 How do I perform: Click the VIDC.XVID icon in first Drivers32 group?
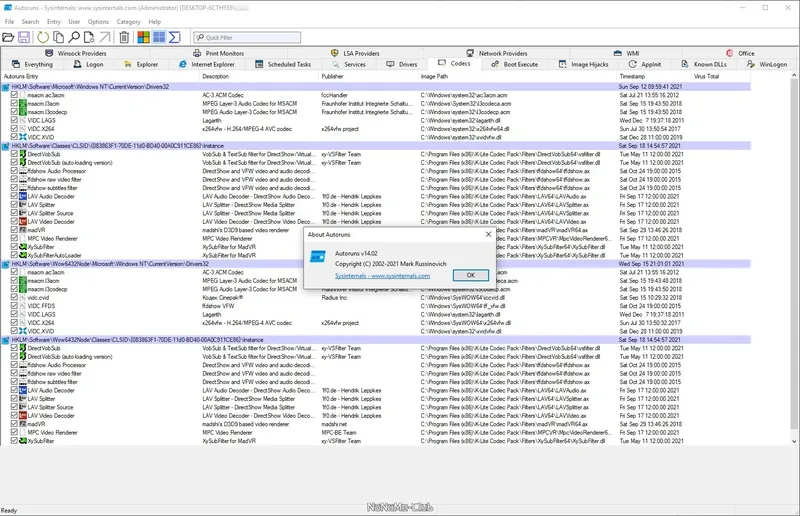coord(23,137)
